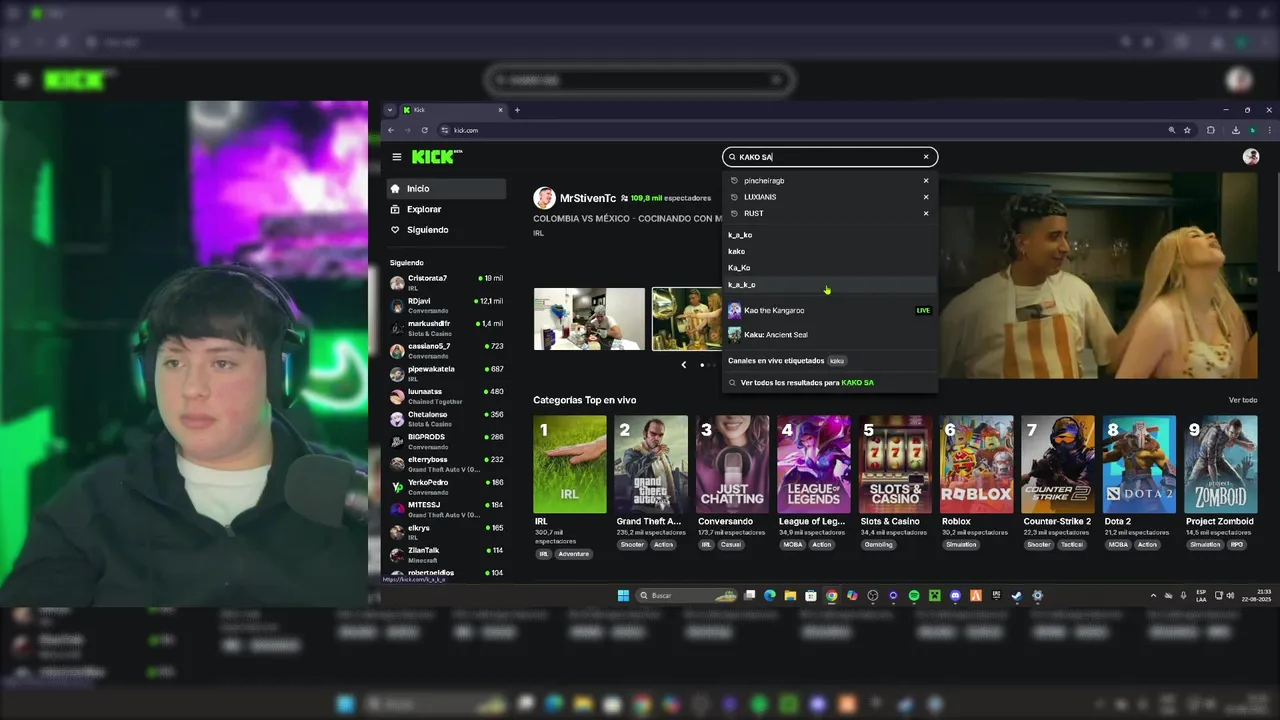Open the user avatar menu on Kick

1251,157
